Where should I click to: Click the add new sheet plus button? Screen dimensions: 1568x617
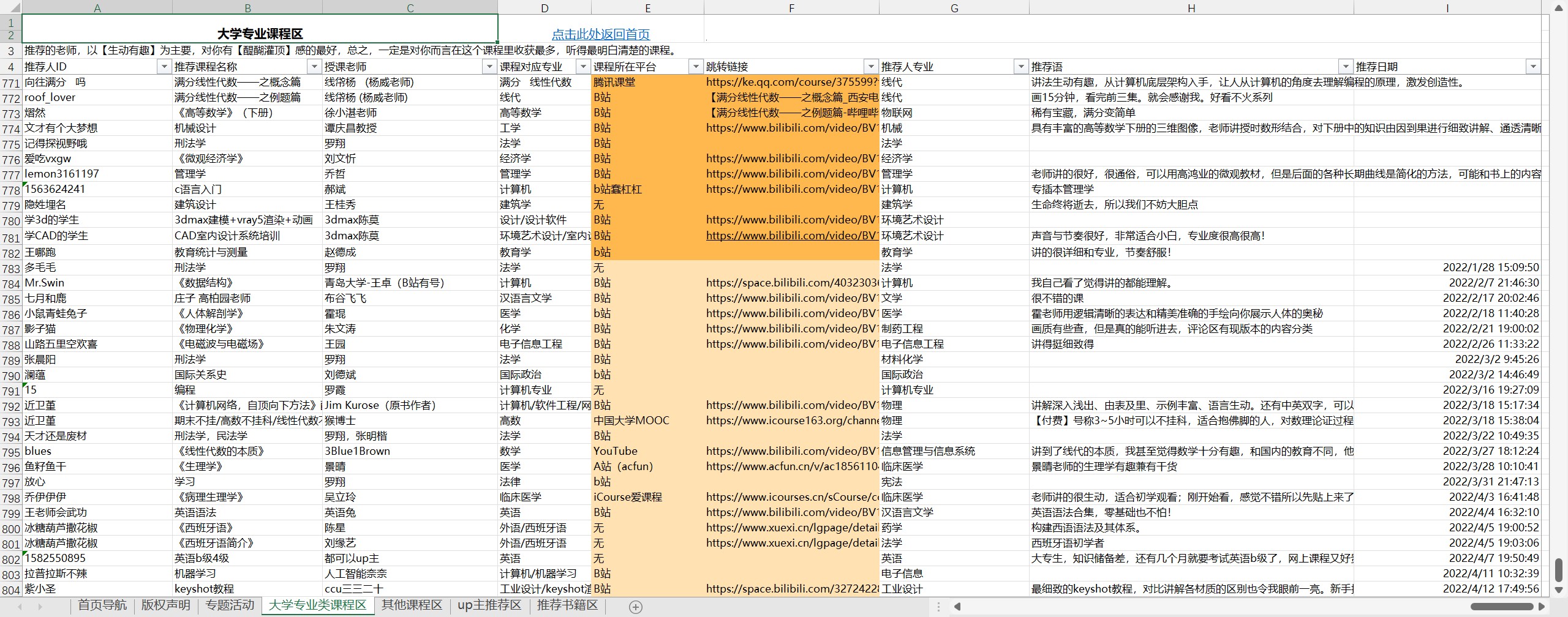(636, 607)
